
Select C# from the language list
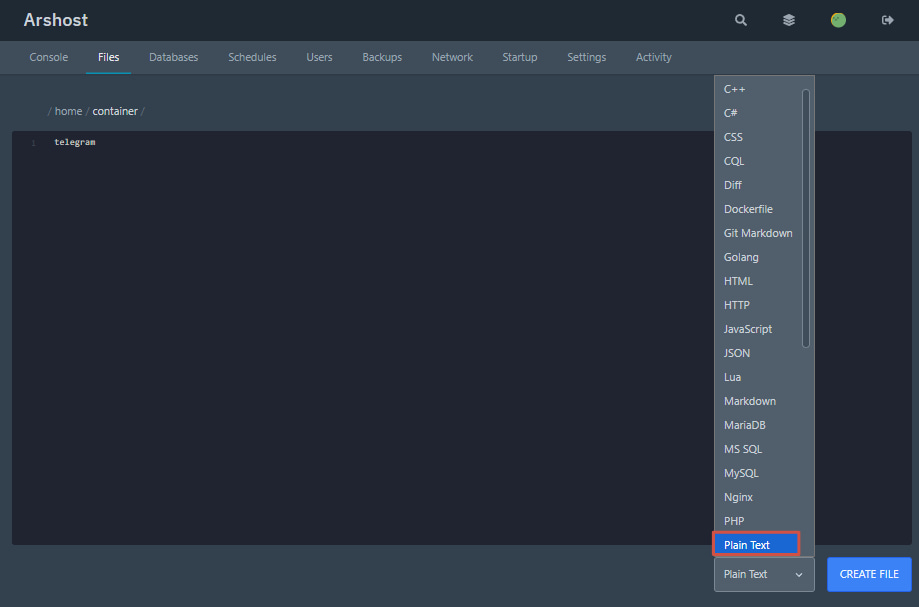757,113
